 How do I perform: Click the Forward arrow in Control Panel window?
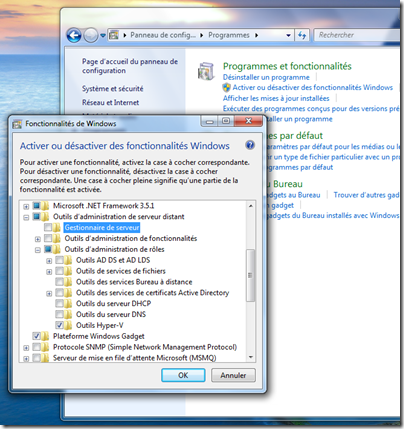click(91, 35)
